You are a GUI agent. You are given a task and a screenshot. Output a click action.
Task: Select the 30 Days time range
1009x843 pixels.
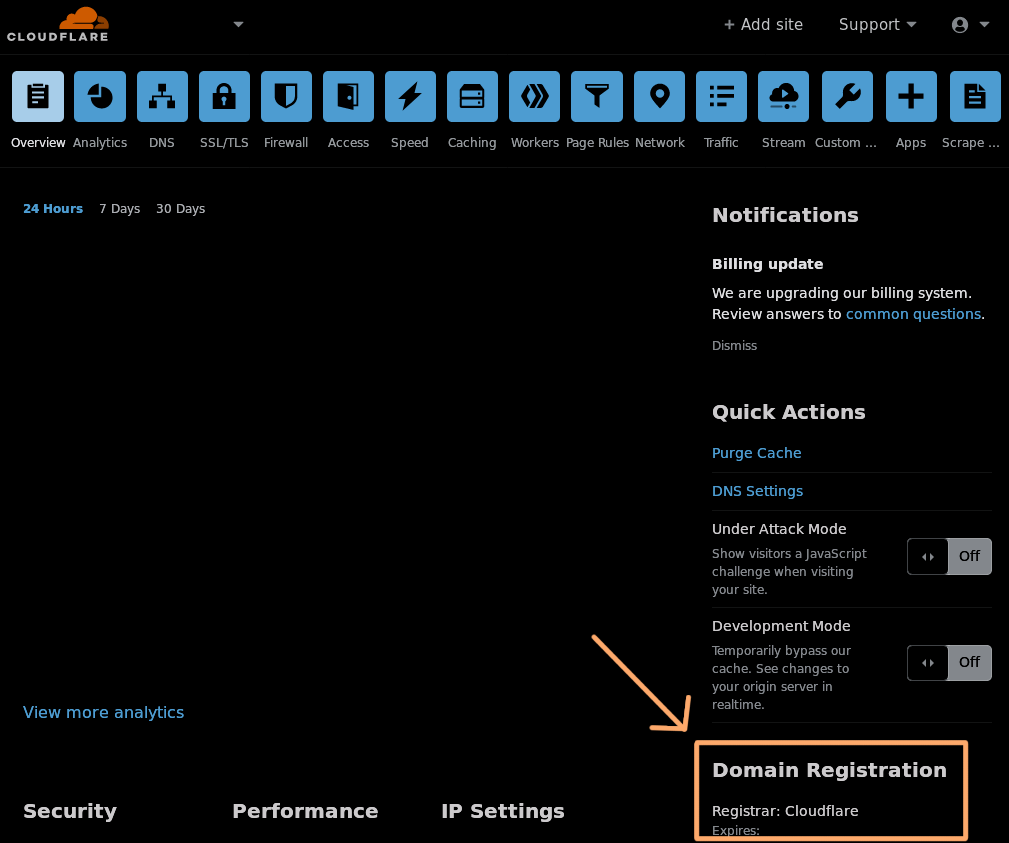pos(180,208)
